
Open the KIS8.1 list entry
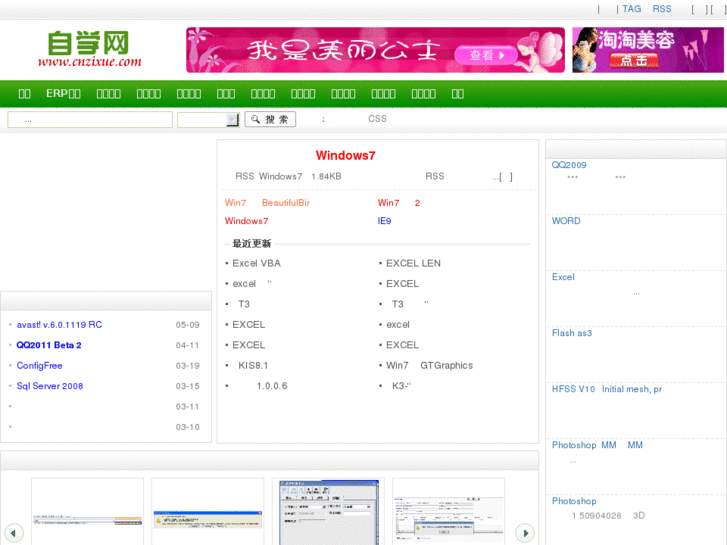click(253, 365)
